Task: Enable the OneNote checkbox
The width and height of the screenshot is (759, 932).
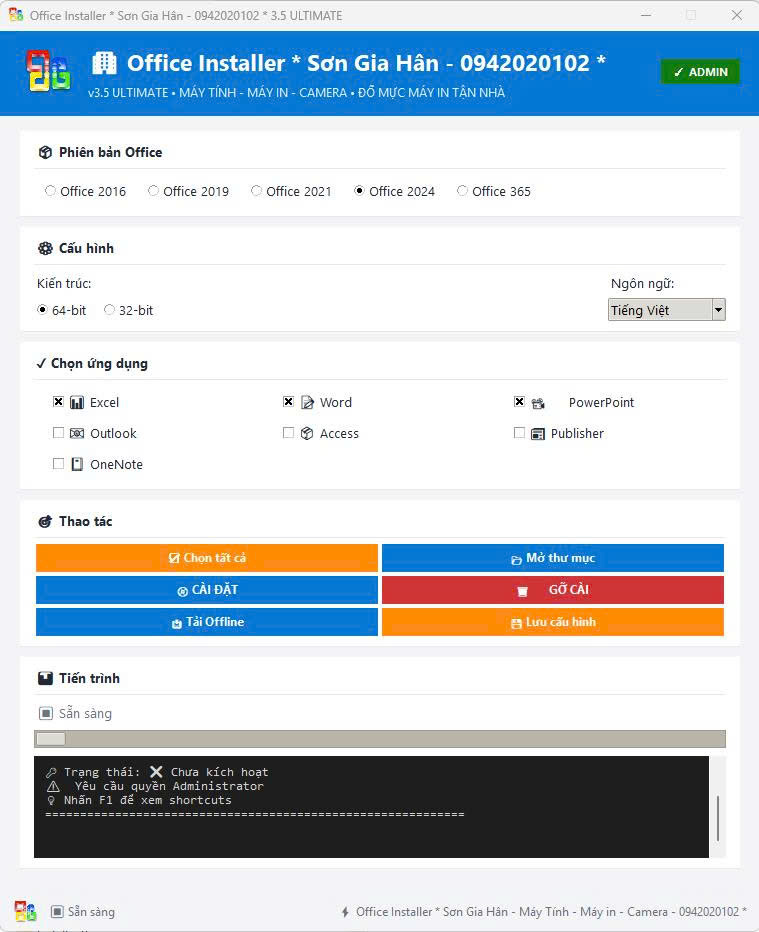Action: coord(58,464)
